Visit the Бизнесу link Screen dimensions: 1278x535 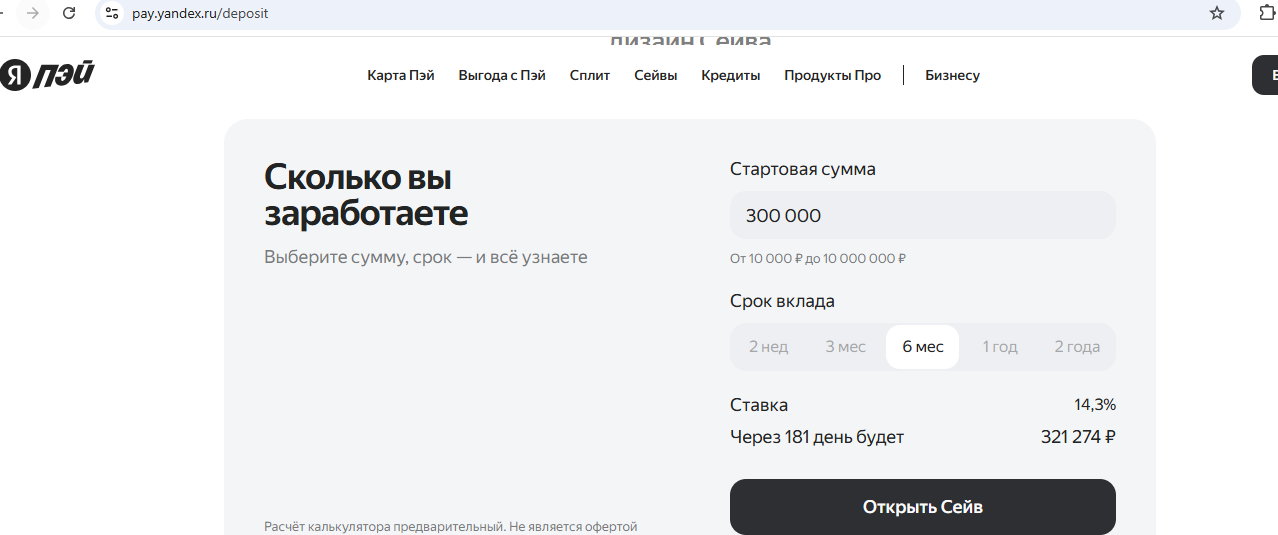point(952,75)
